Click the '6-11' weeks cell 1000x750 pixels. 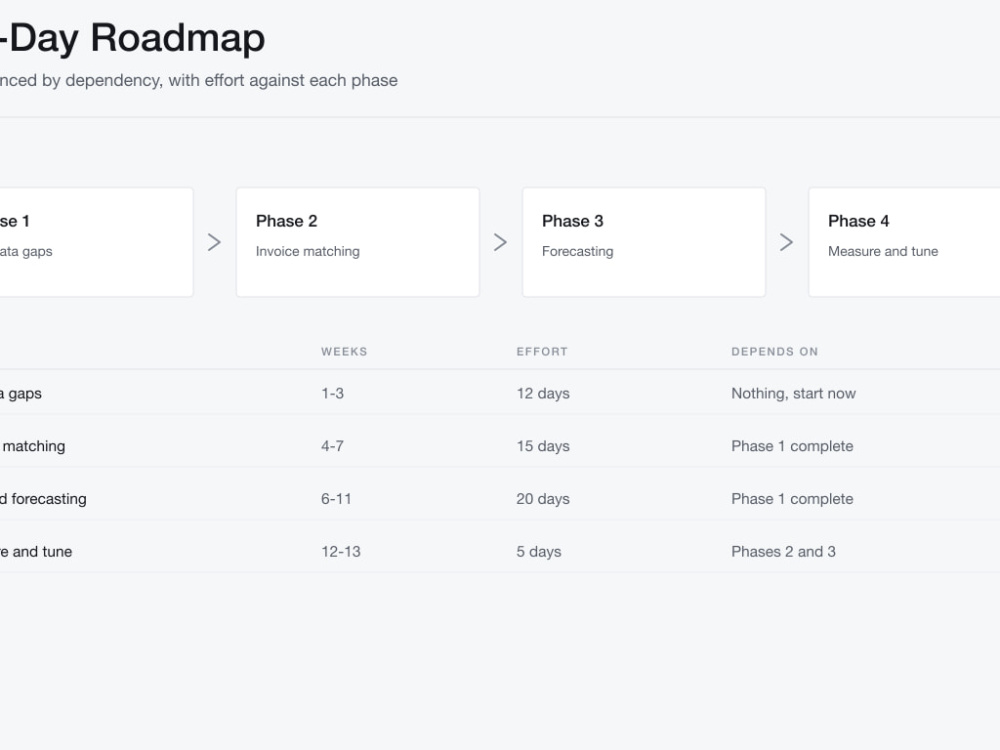tap(336, 499)
